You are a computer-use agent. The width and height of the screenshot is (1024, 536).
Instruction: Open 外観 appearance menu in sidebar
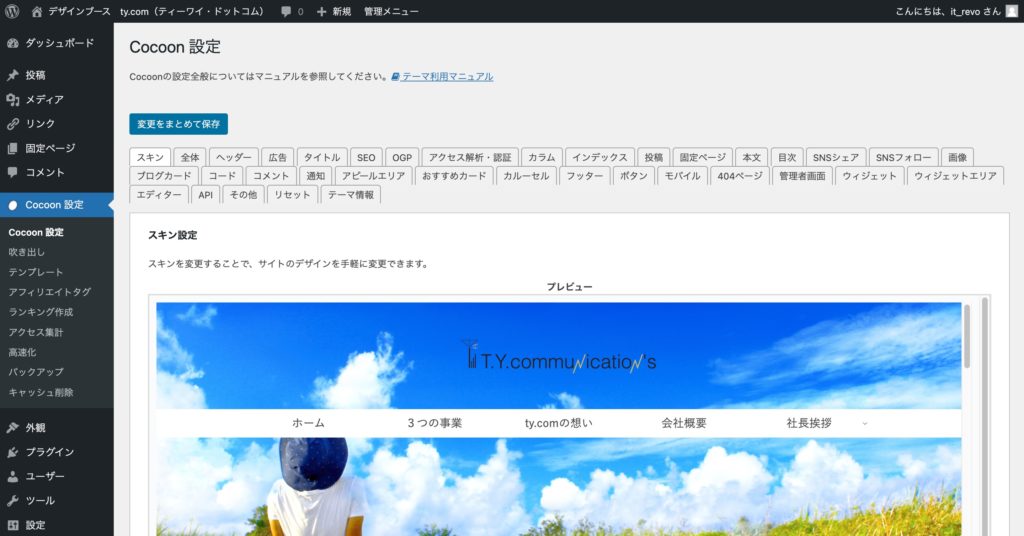[x=37, y=427]
